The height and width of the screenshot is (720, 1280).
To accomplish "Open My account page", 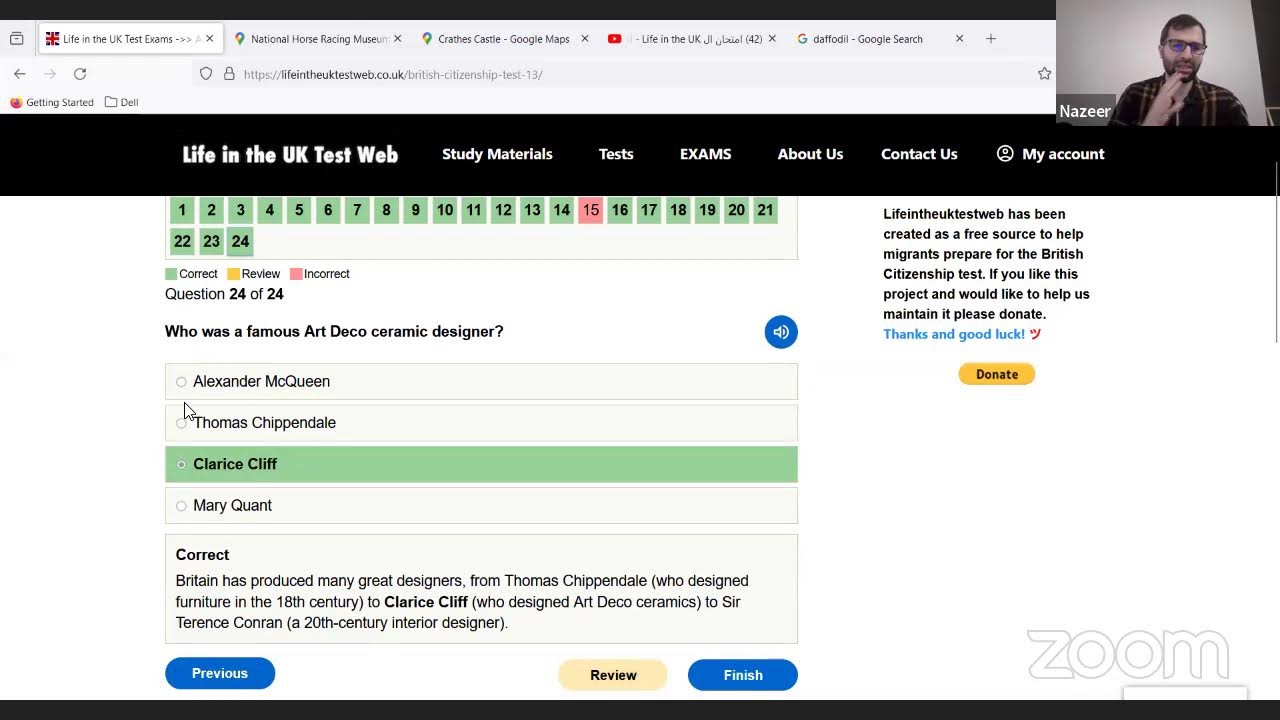I will coord(1051,154).
